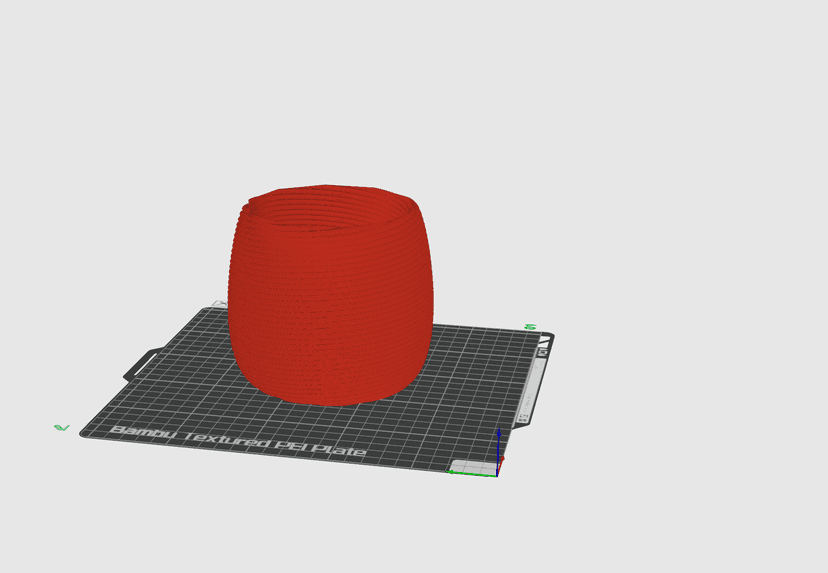Viewport: 828px width, 573px height.
Task: Click the green axis arrow at origin
Action: 472,474
